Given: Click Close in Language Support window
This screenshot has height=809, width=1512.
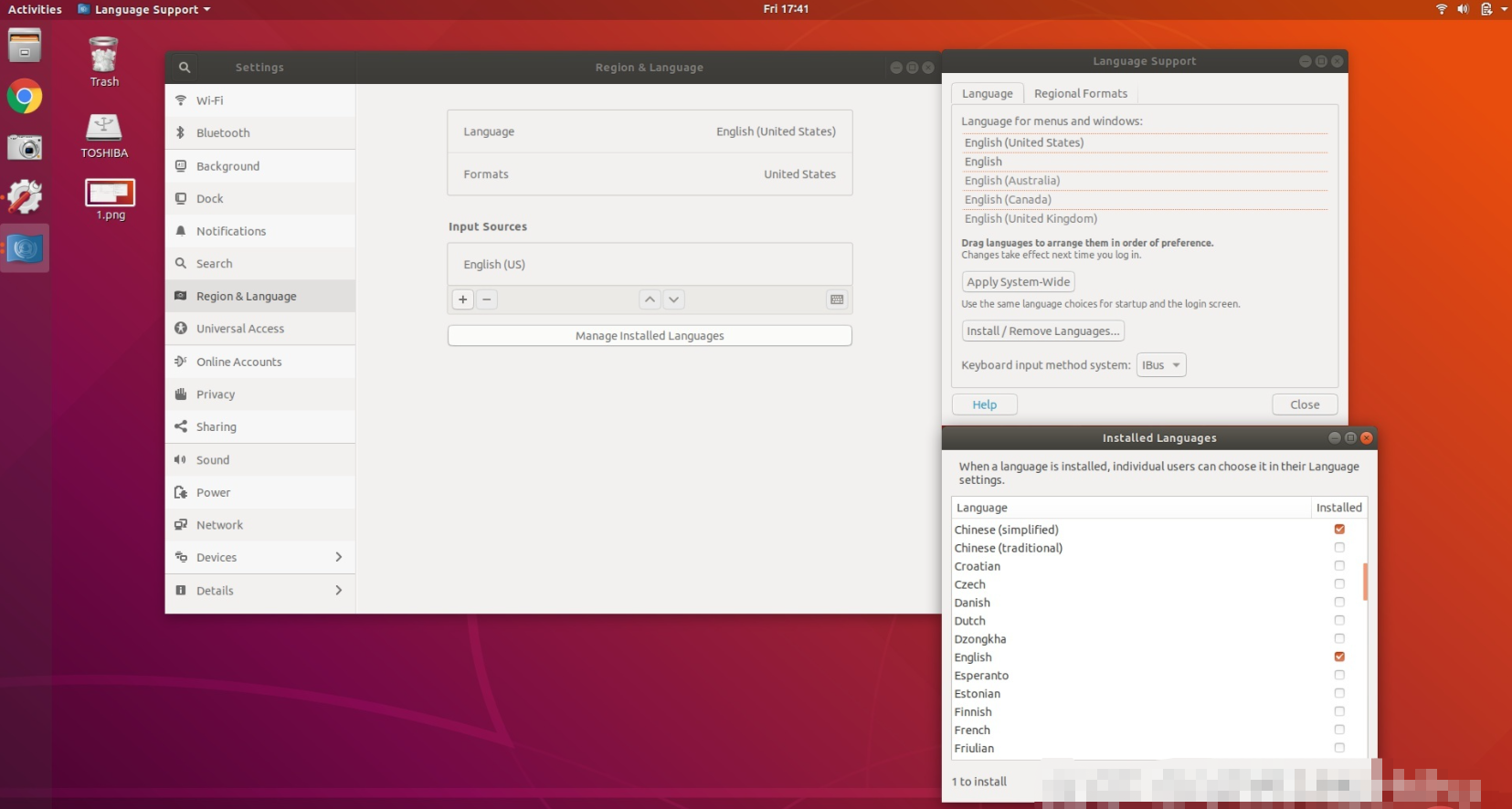Looking at the screenshot, I should 1305,404.
